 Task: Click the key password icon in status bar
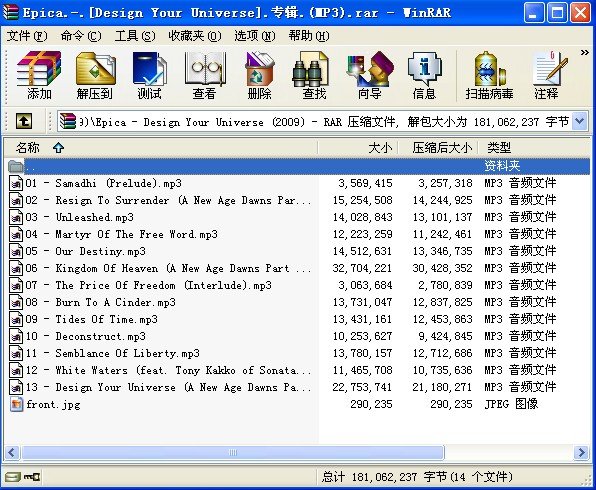tap(32, 477)
